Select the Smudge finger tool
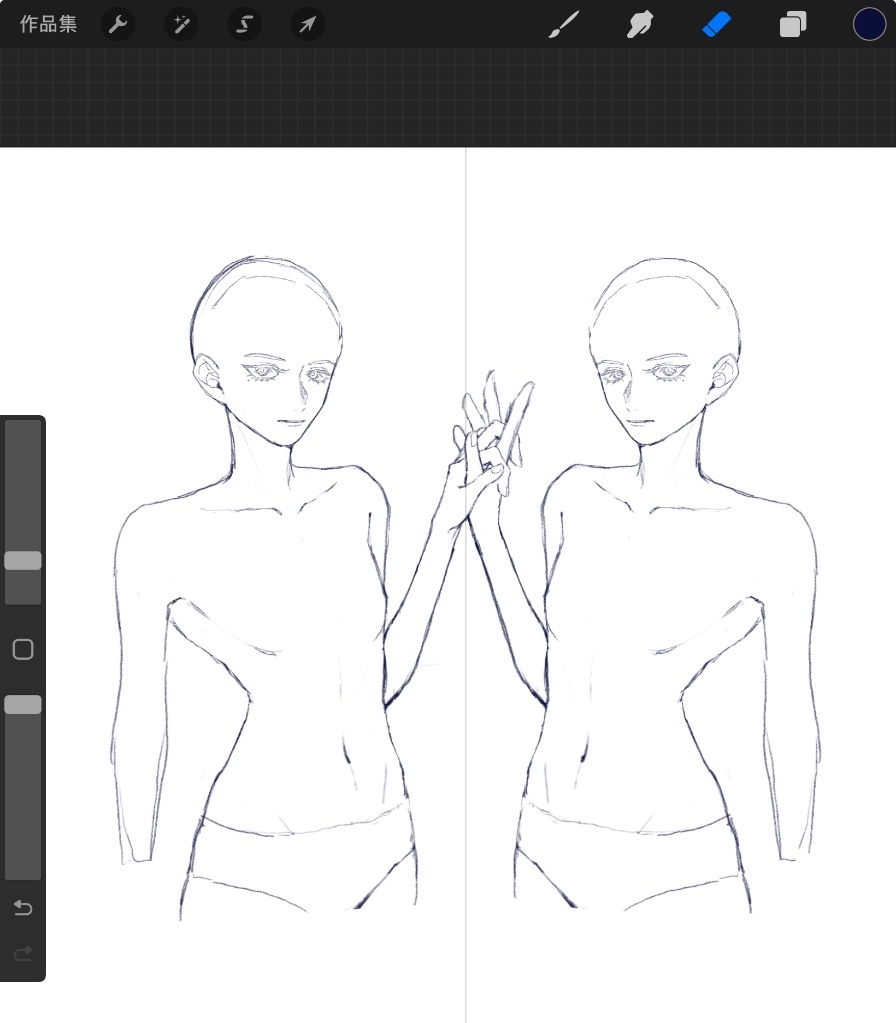The width and height of the screenshot is (896, 1023). (640, 25)
